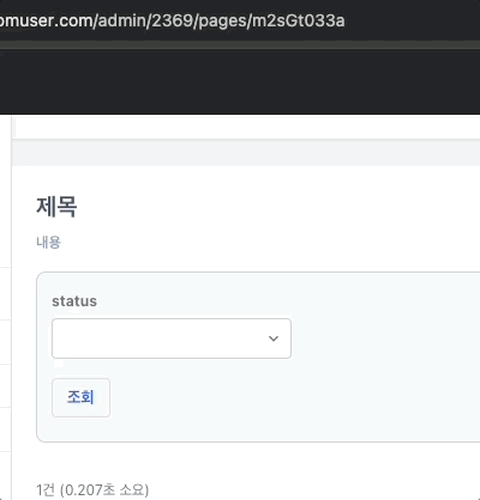Click the white header bar above the gray band
This screenshot has width=480, height=500.
[246, 127]
